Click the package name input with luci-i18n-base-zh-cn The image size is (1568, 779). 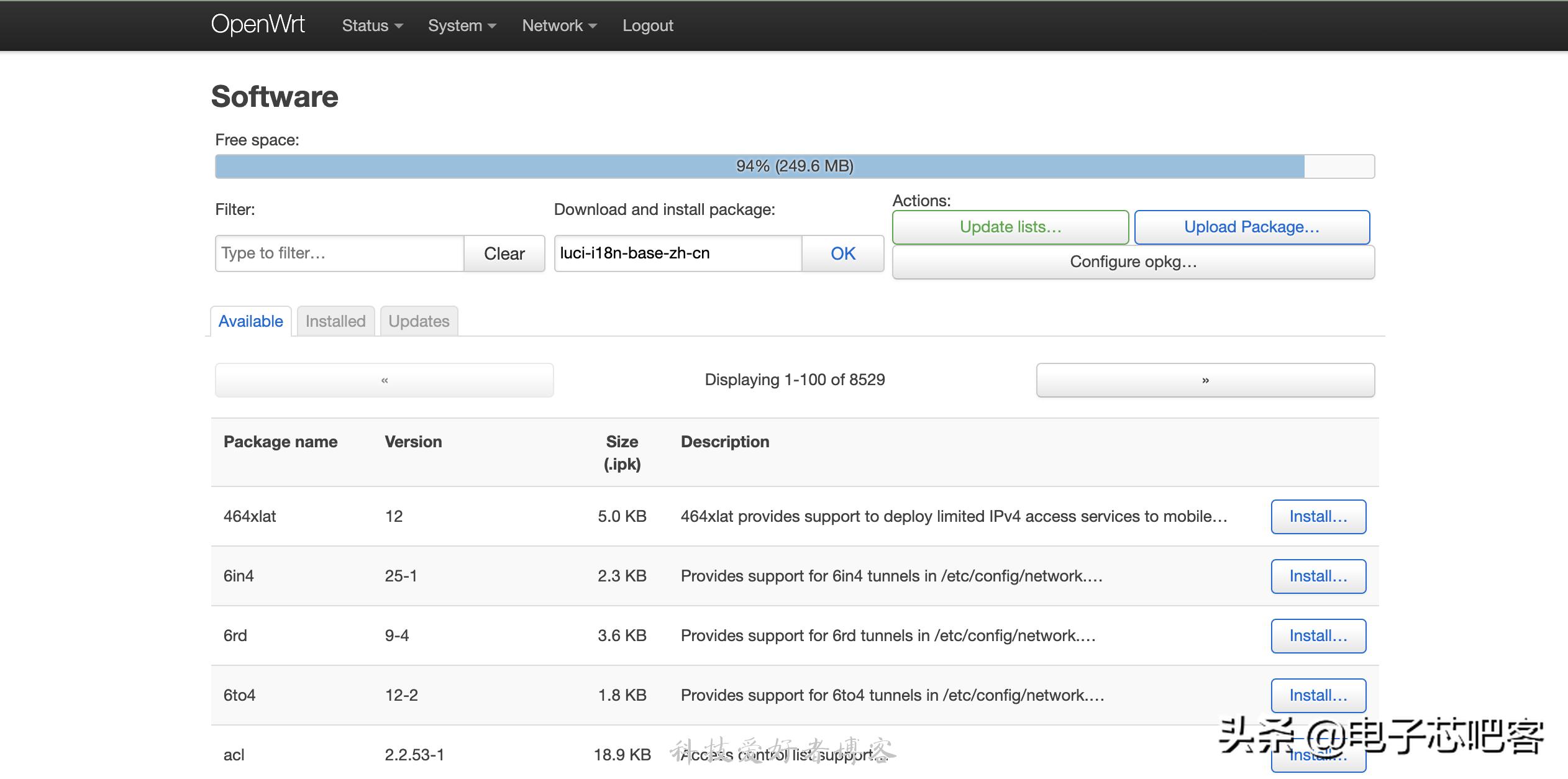[x=677, y=253]
